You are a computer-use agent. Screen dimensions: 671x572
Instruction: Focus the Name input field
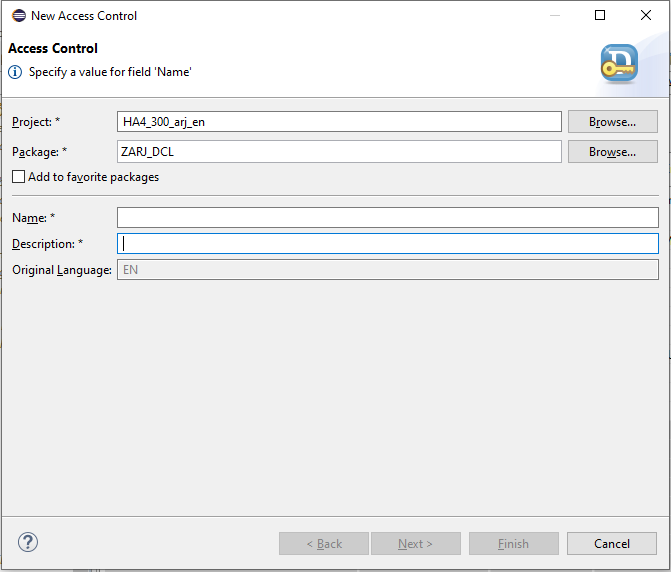(x=388, y=218)
